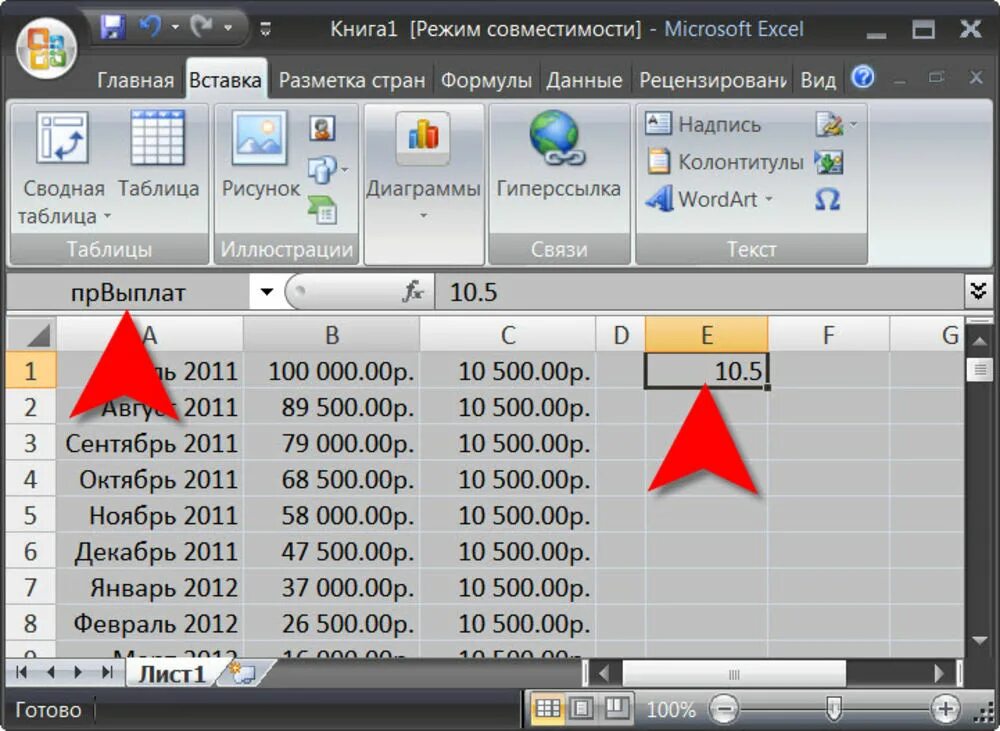Viewport: 1000px width, 731px height.
Task: Select row 3 header
Action: pos(31,443)
